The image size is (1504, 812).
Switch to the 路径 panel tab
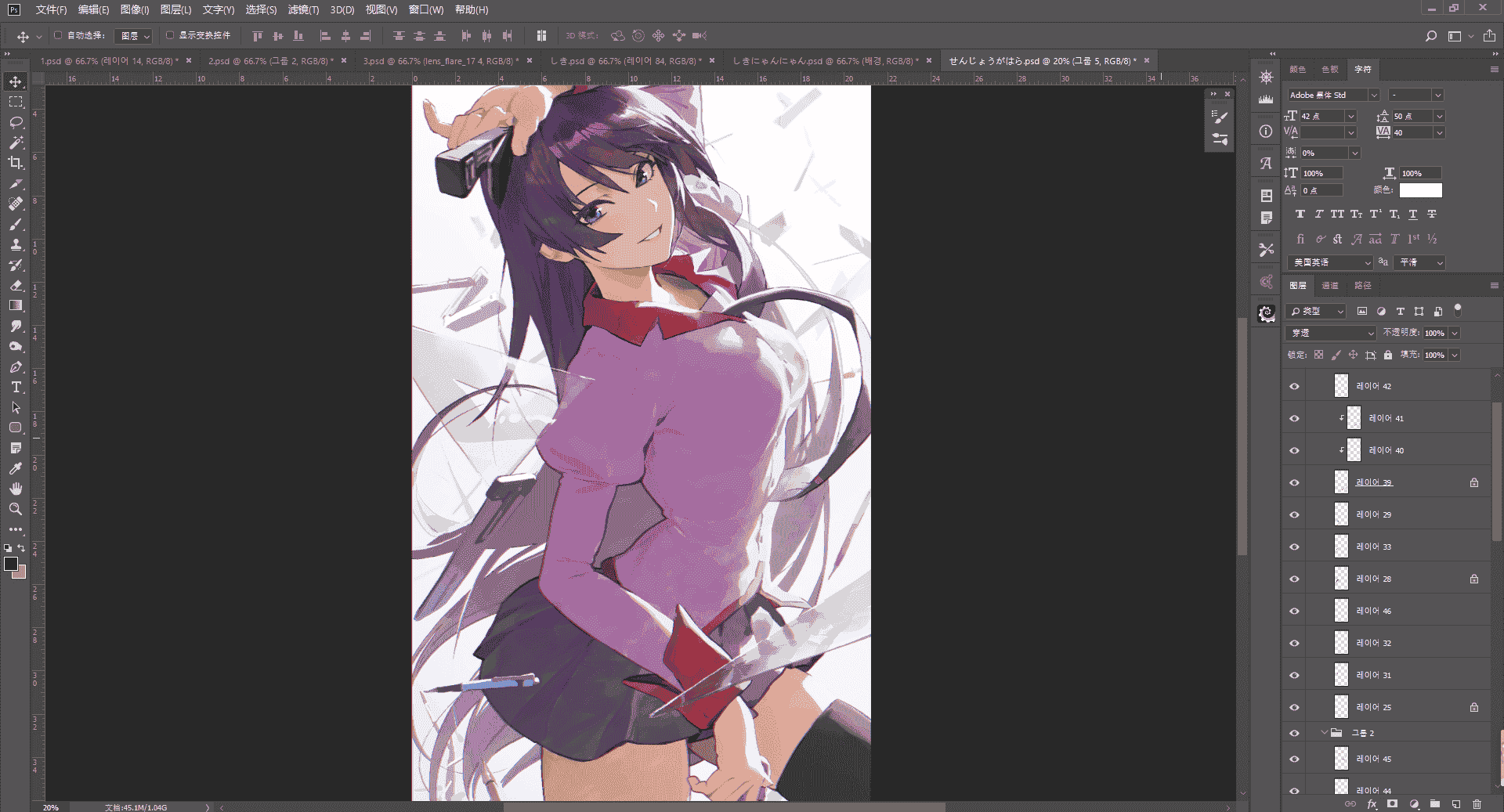pos(1363,286)
